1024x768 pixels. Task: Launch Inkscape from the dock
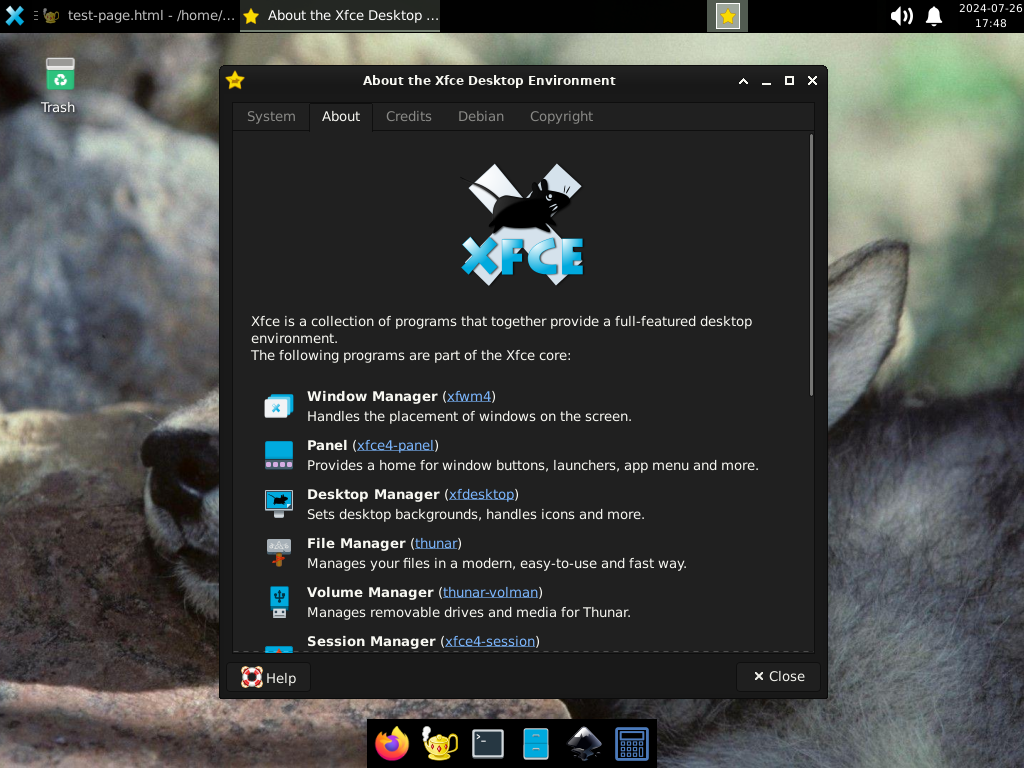point(583,743)
